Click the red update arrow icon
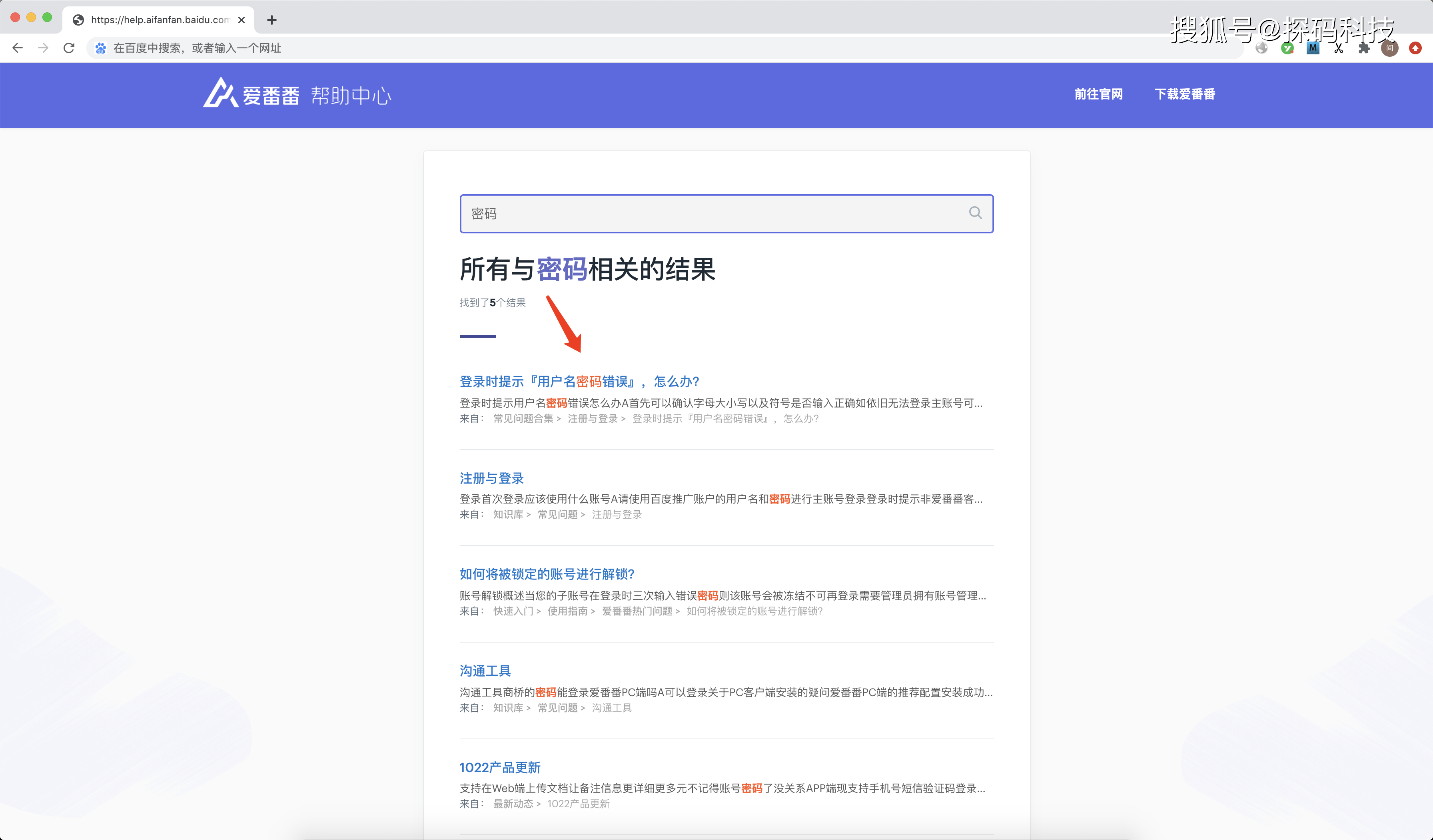This screenshot has height=840, width=1433. (x=1415, y=48)
